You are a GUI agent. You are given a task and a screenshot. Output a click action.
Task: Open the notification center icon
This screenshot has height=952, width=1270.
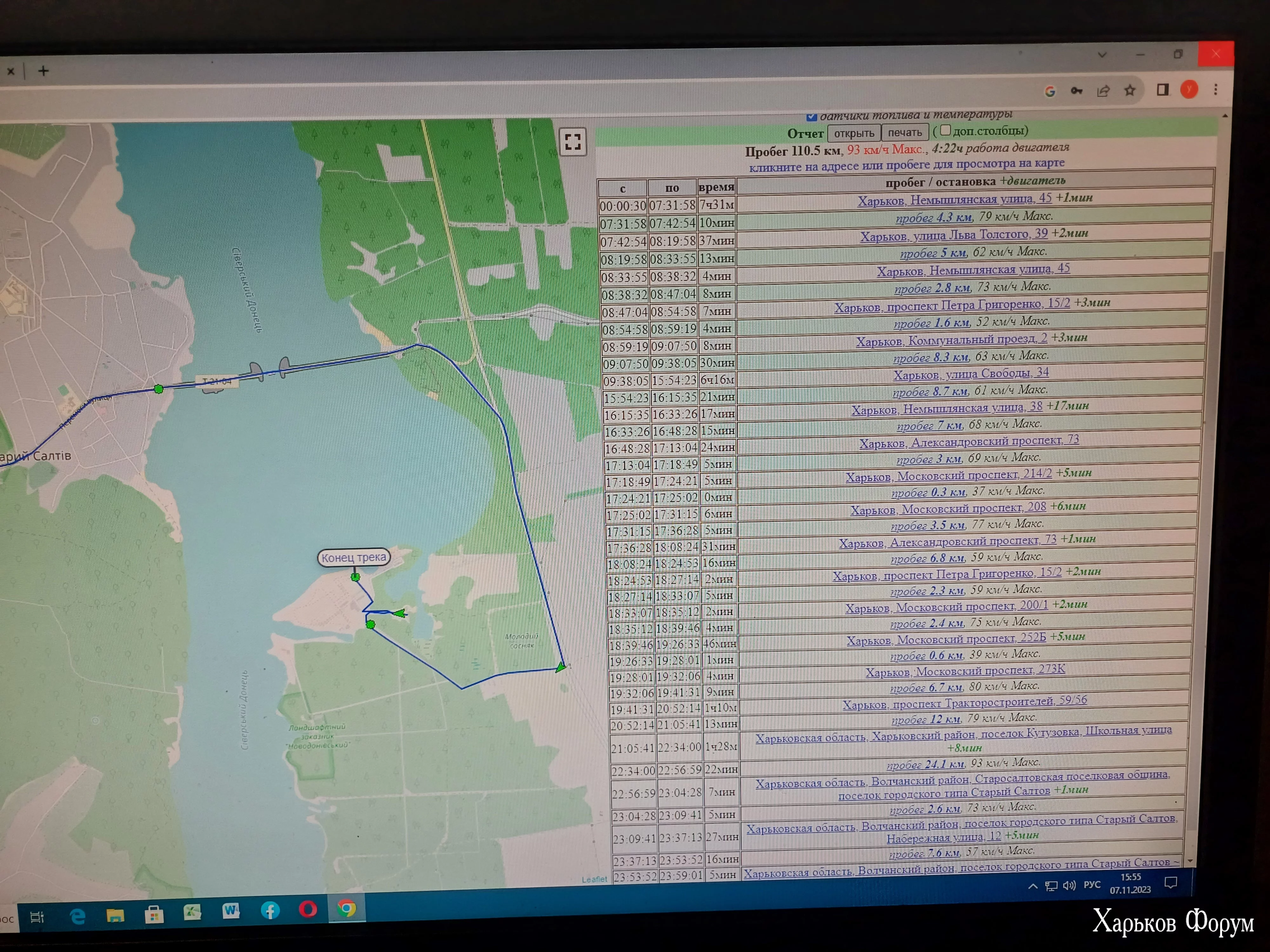click(1171, 883)
